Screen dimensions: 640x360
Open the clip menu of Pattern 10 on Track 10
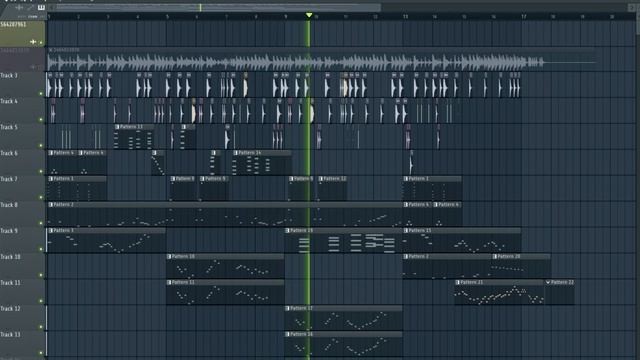169,256
